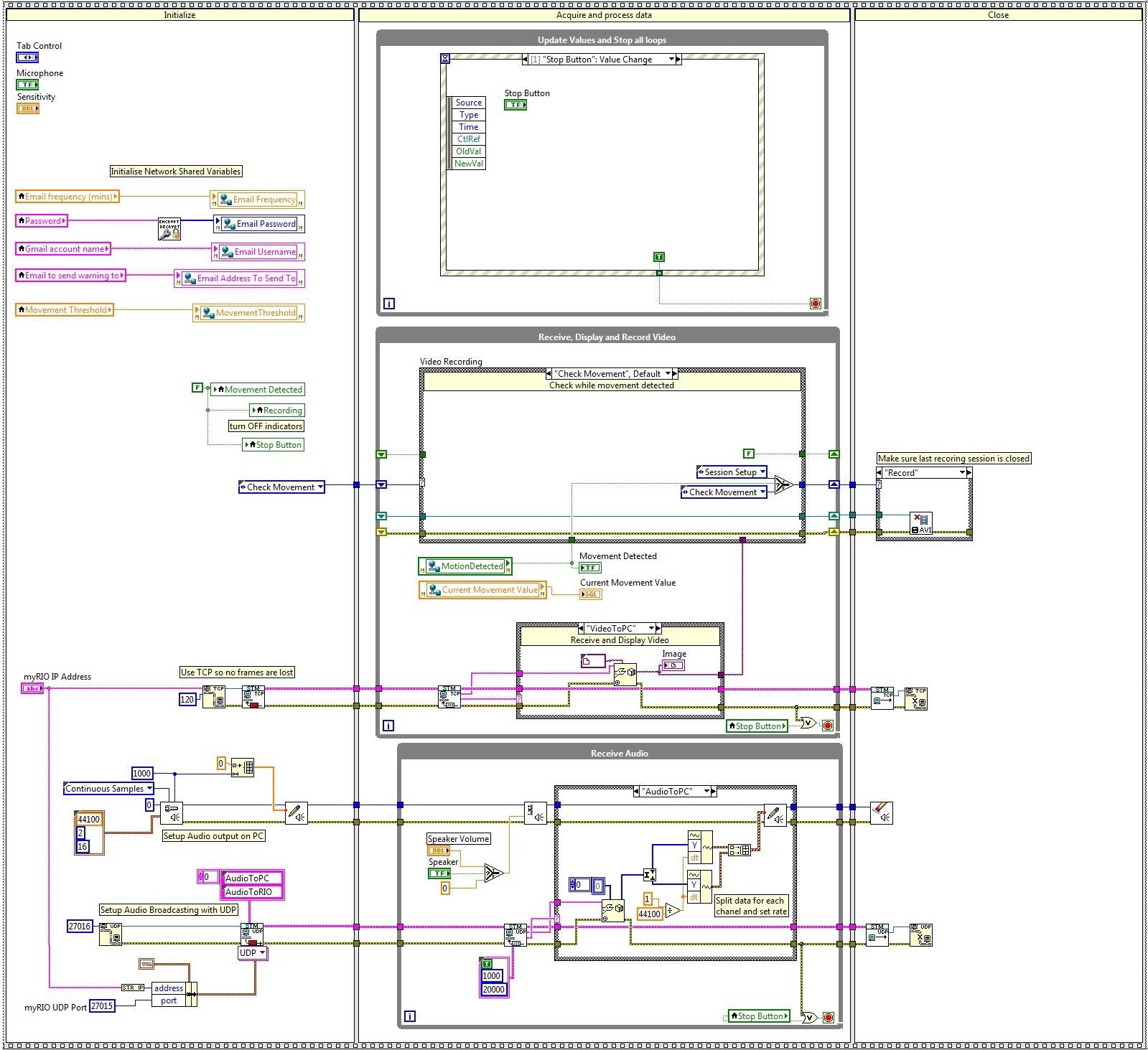Open the "Check Movement", Default case selector

612,374
